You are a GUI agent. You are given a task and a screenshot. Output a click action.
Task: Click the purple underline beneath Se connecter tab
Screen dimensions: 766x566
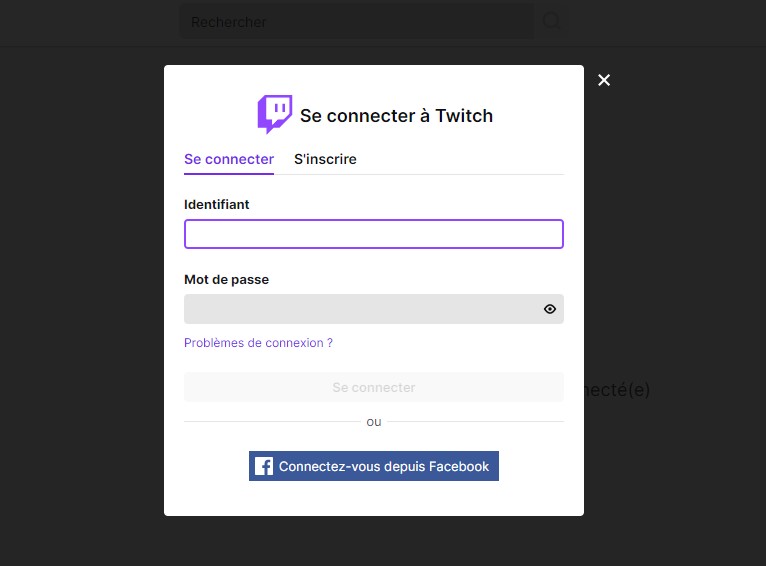point(229,173)
